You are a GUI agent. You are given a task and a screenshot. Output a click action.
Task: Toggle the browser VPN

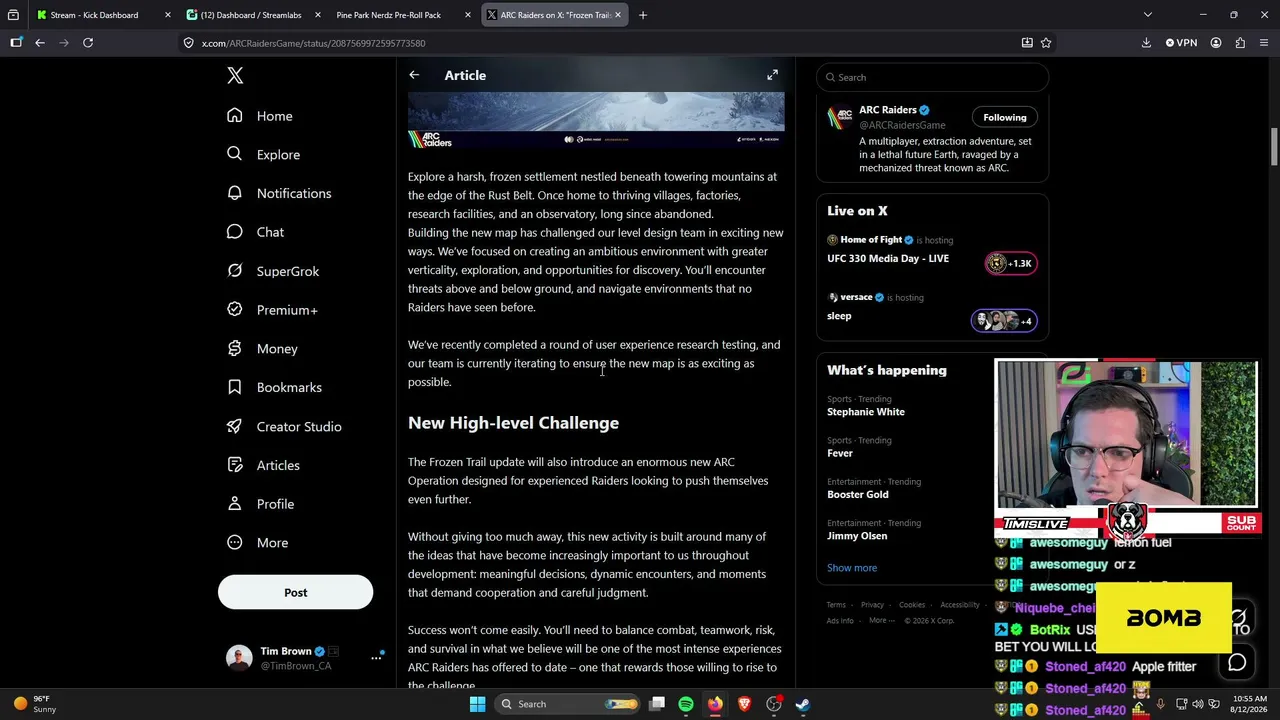1181,43
